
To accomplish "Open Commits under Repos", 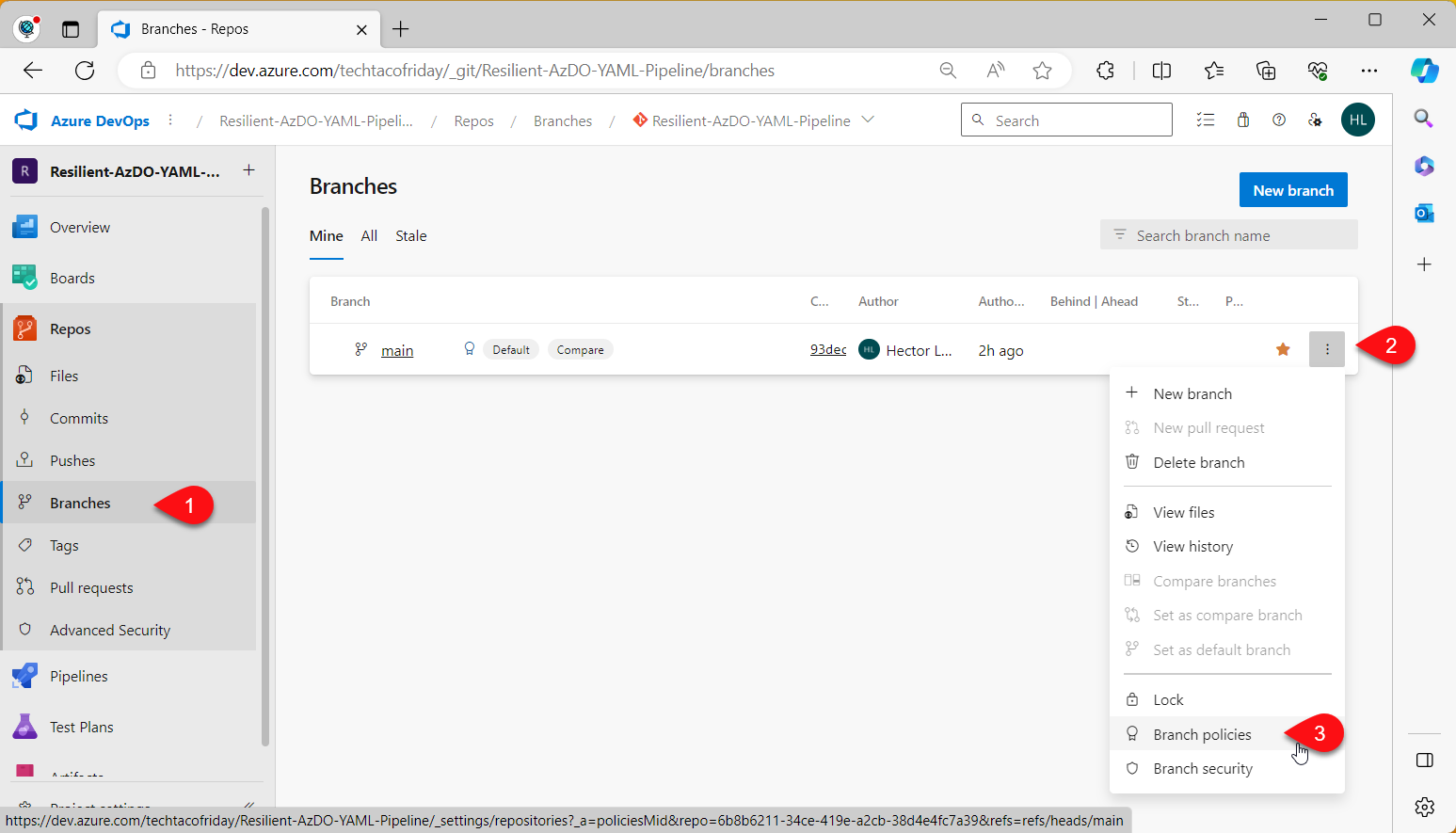I will [x=130, y=418].
